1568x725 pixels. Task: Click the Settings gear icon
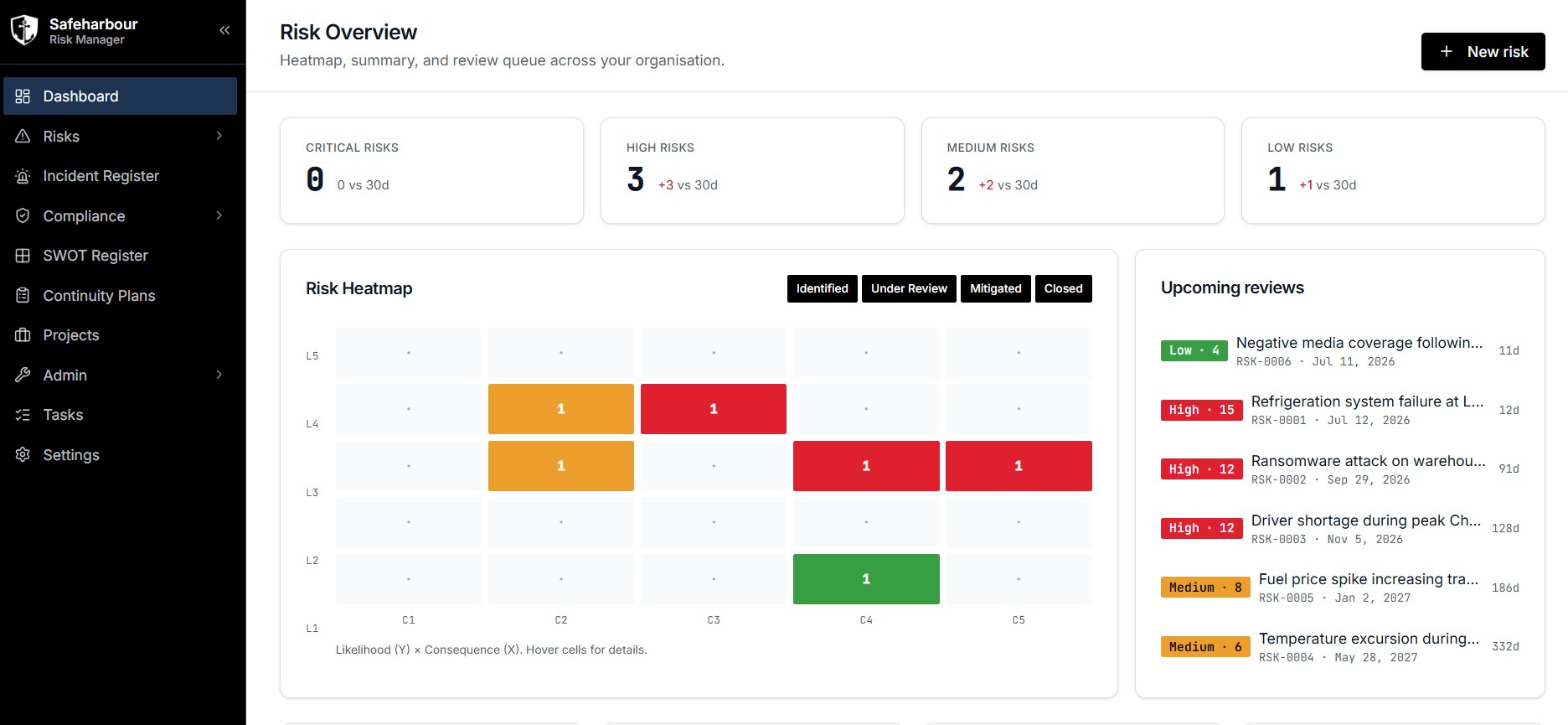pyautogui.click(x=23, y=454)
